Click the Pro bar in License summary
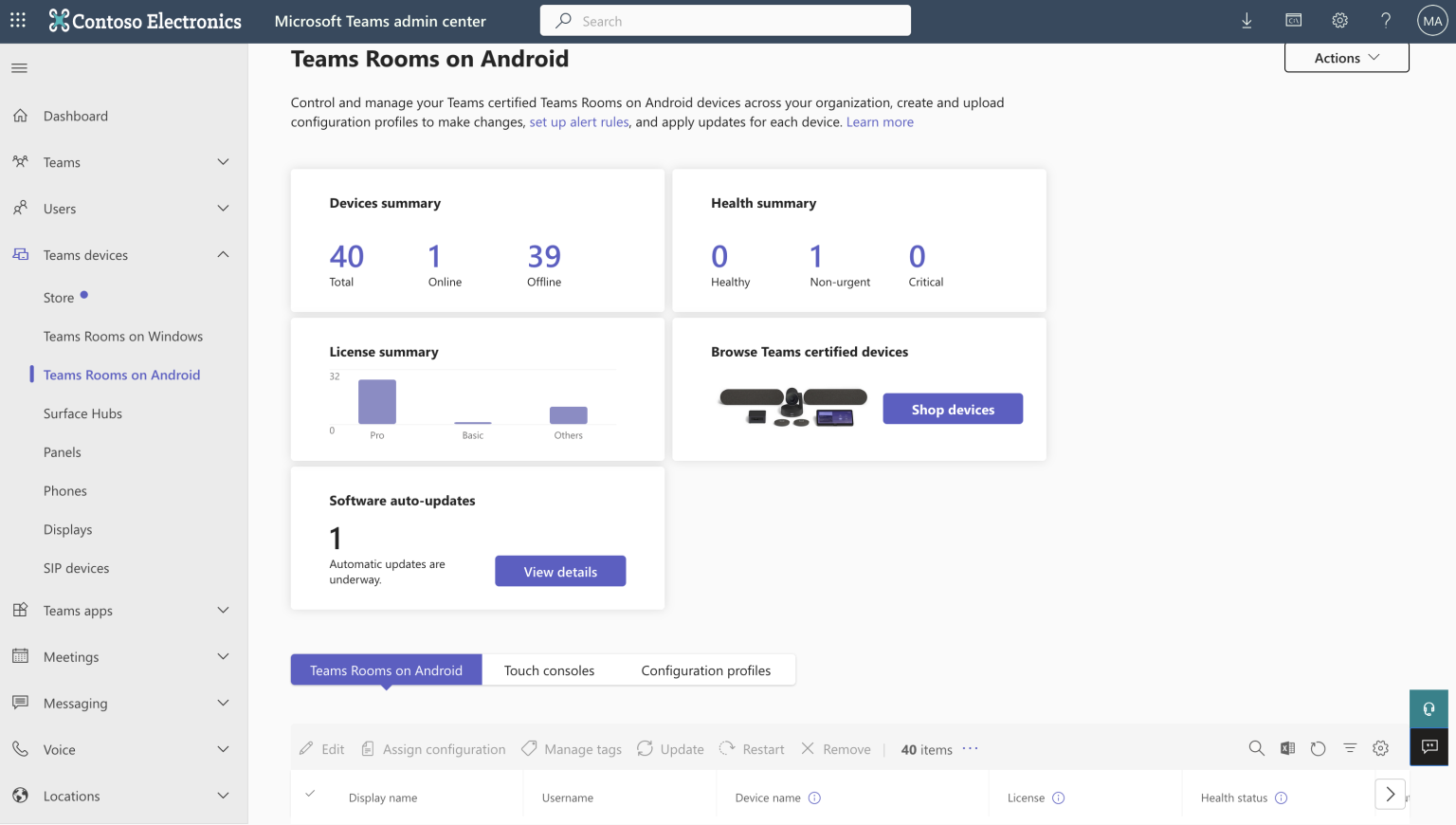Viewport: 1456px width, 825px height. (376, 401)
